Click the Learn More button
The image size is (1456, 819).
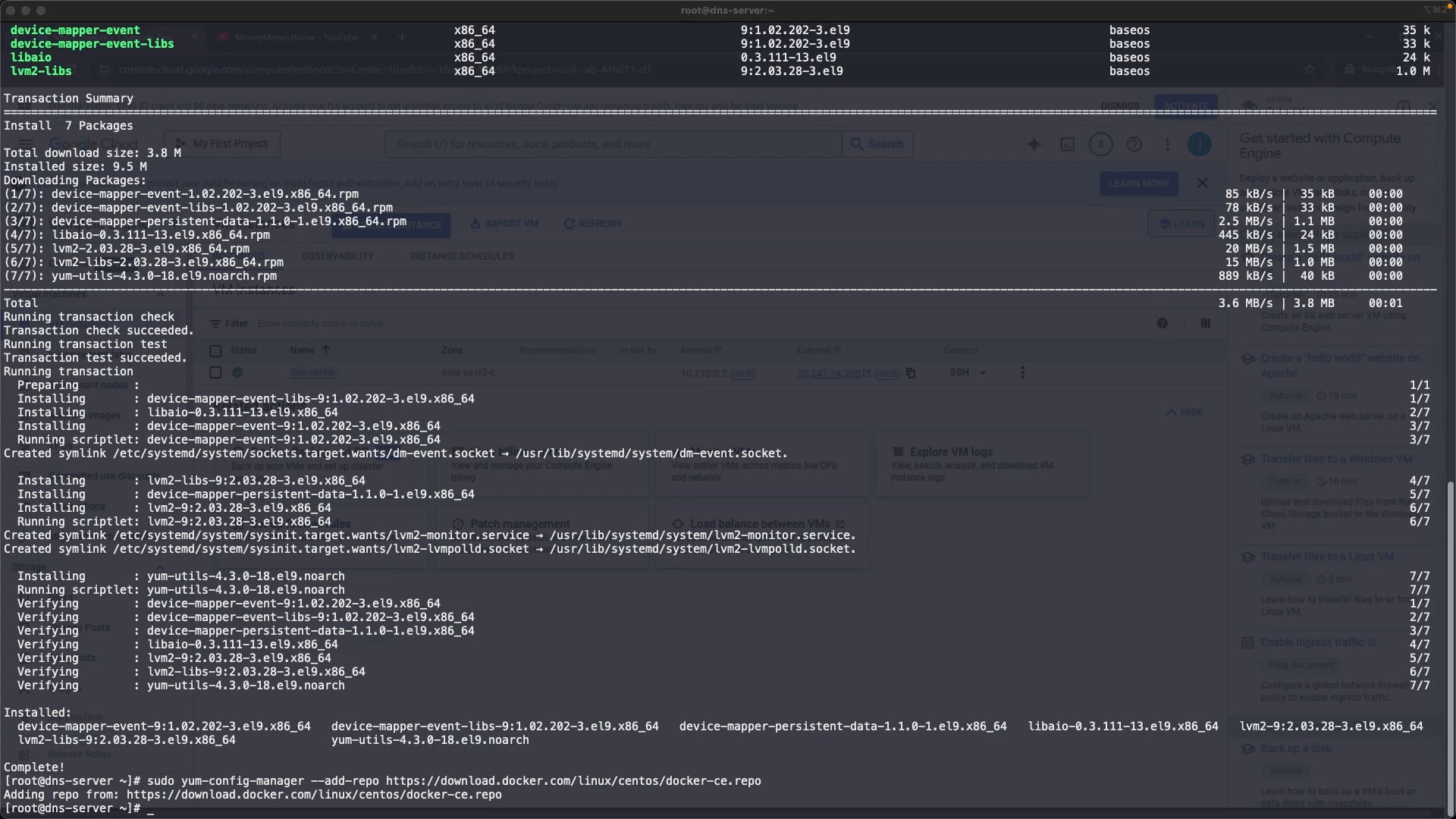tap(1138, 184)
